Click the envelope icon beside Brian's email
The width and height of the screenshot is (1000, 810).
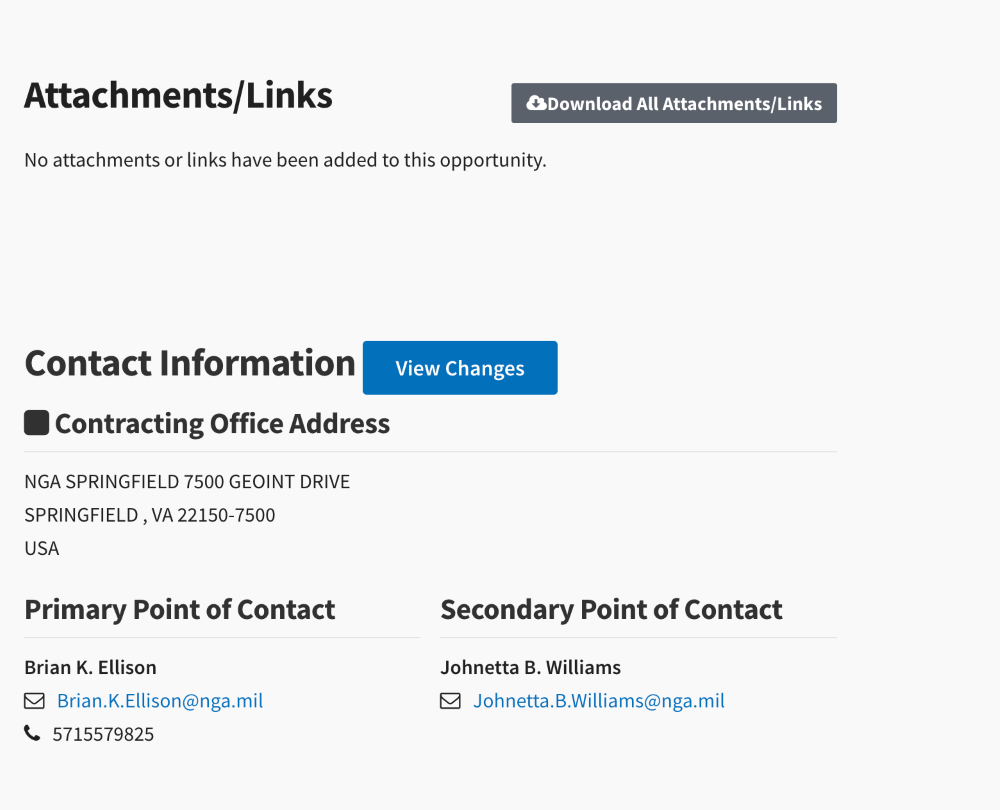[x=34, y=701]
